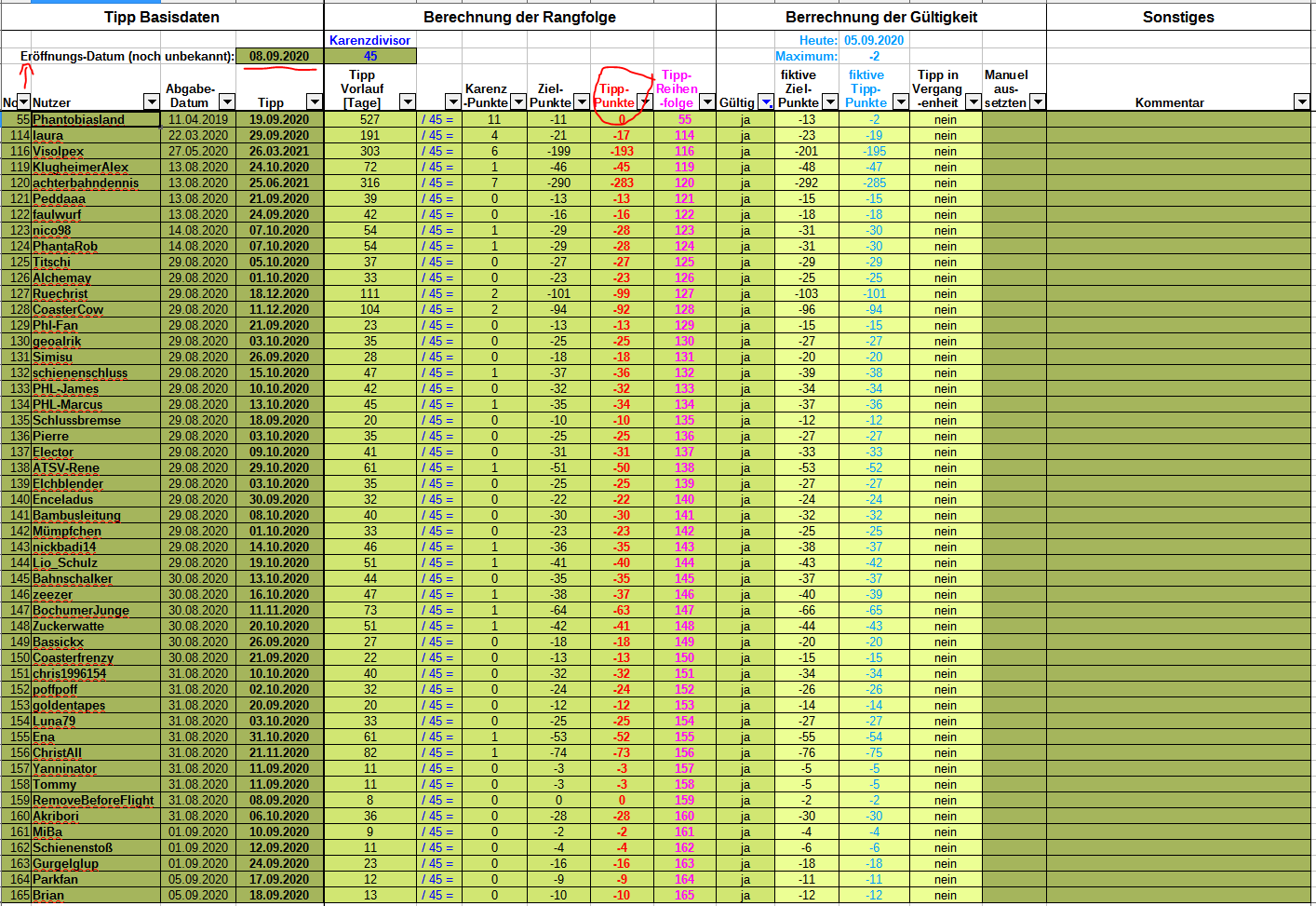1316x906 pixels.
Task: Open the fiktive Ziel-Punkte filter dropdown
Action: click(x=831, y=101)
